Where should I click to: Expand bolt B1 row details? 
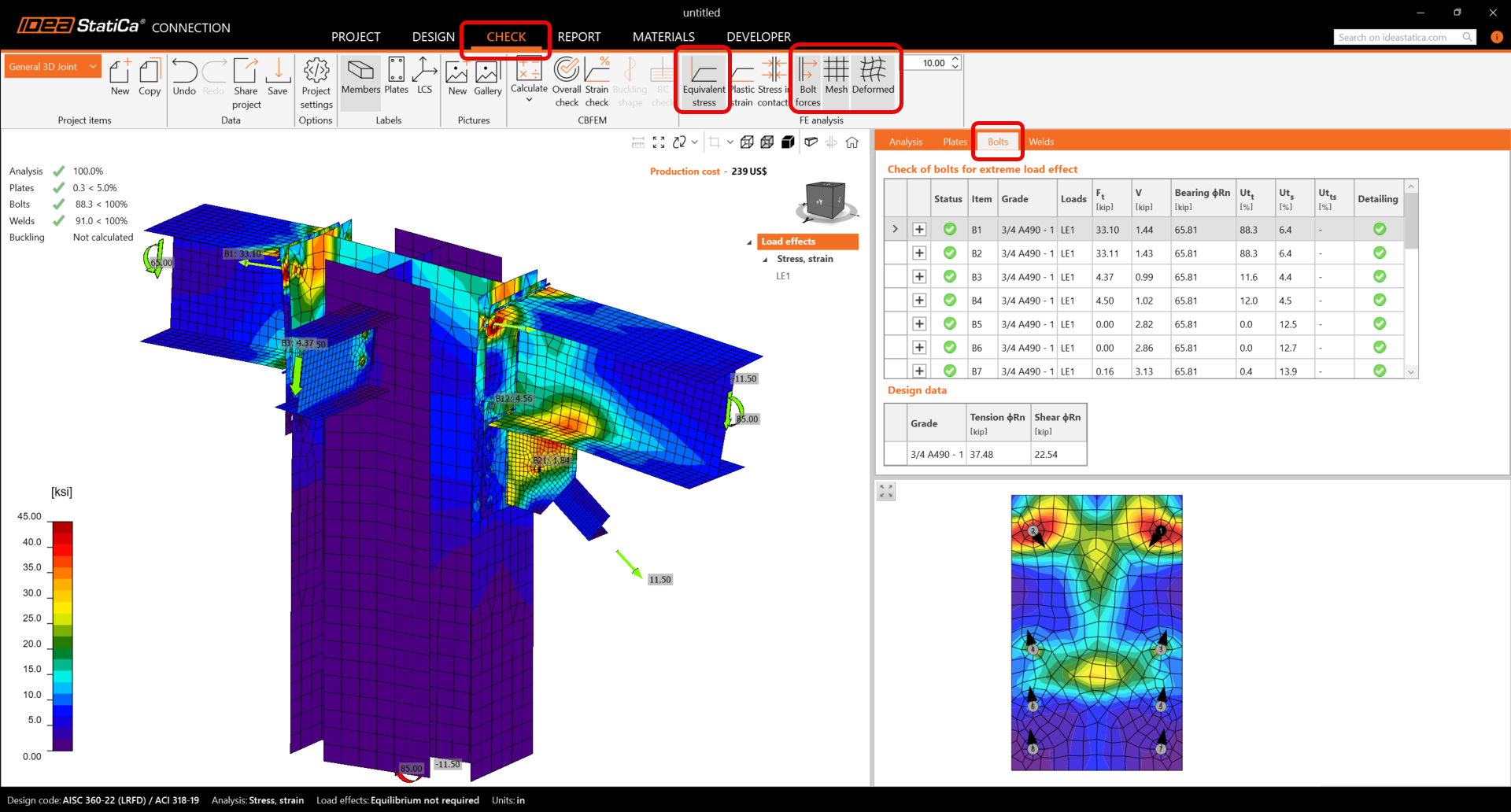click(x=918, y=230)
